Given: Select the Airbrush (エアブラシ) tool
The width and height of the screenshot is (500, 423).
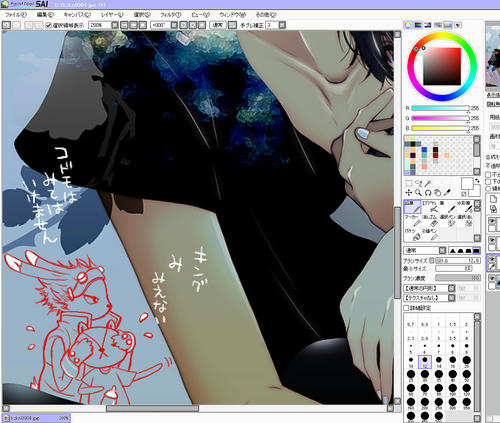Looking at the screenshot, I should pyautogui.click(x=430, y=207).
